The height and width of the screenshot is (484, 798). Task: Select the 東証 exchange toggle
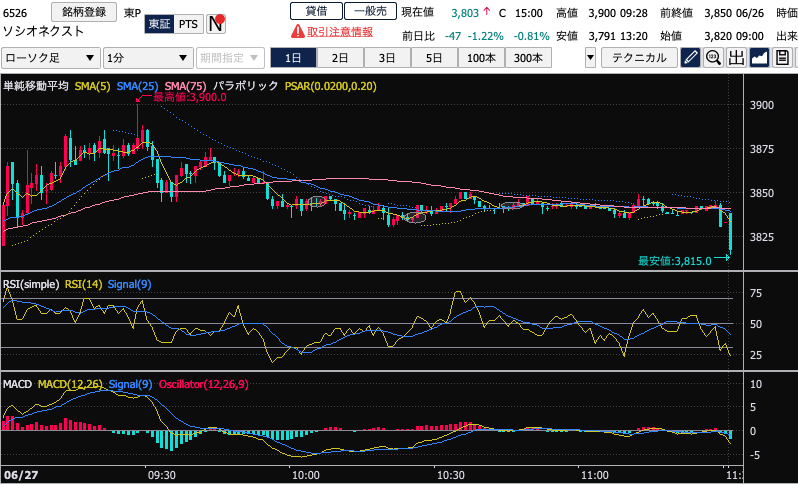[158, 23]
